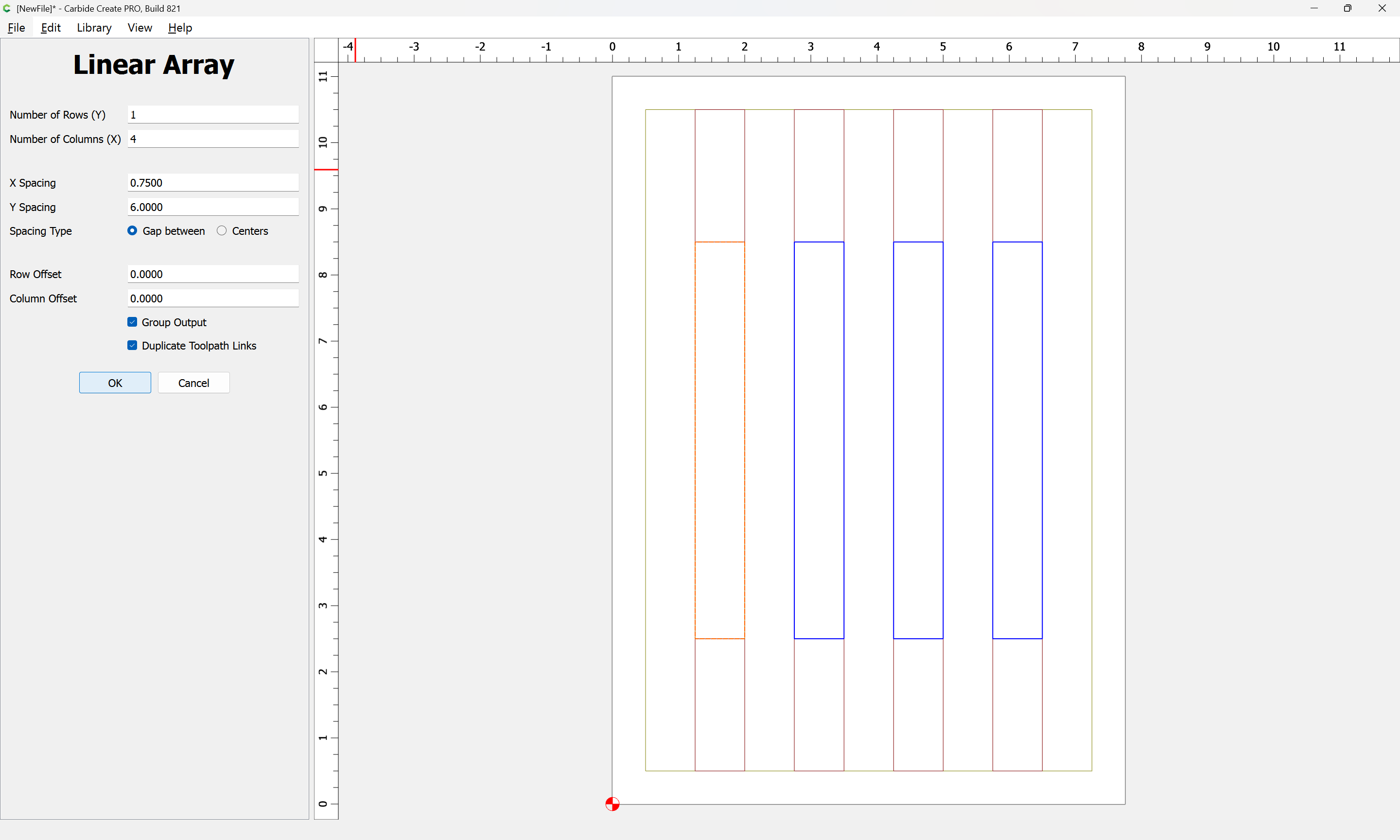Select the Gap between spacing type

(132, 230)
